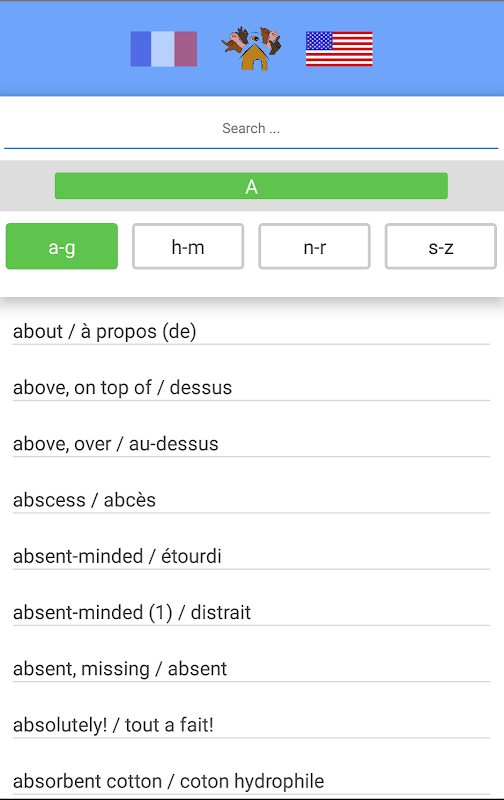504x800 pixels.
Task: Open entry absent-minded (1) / distrait
Action: pos(251,613)
